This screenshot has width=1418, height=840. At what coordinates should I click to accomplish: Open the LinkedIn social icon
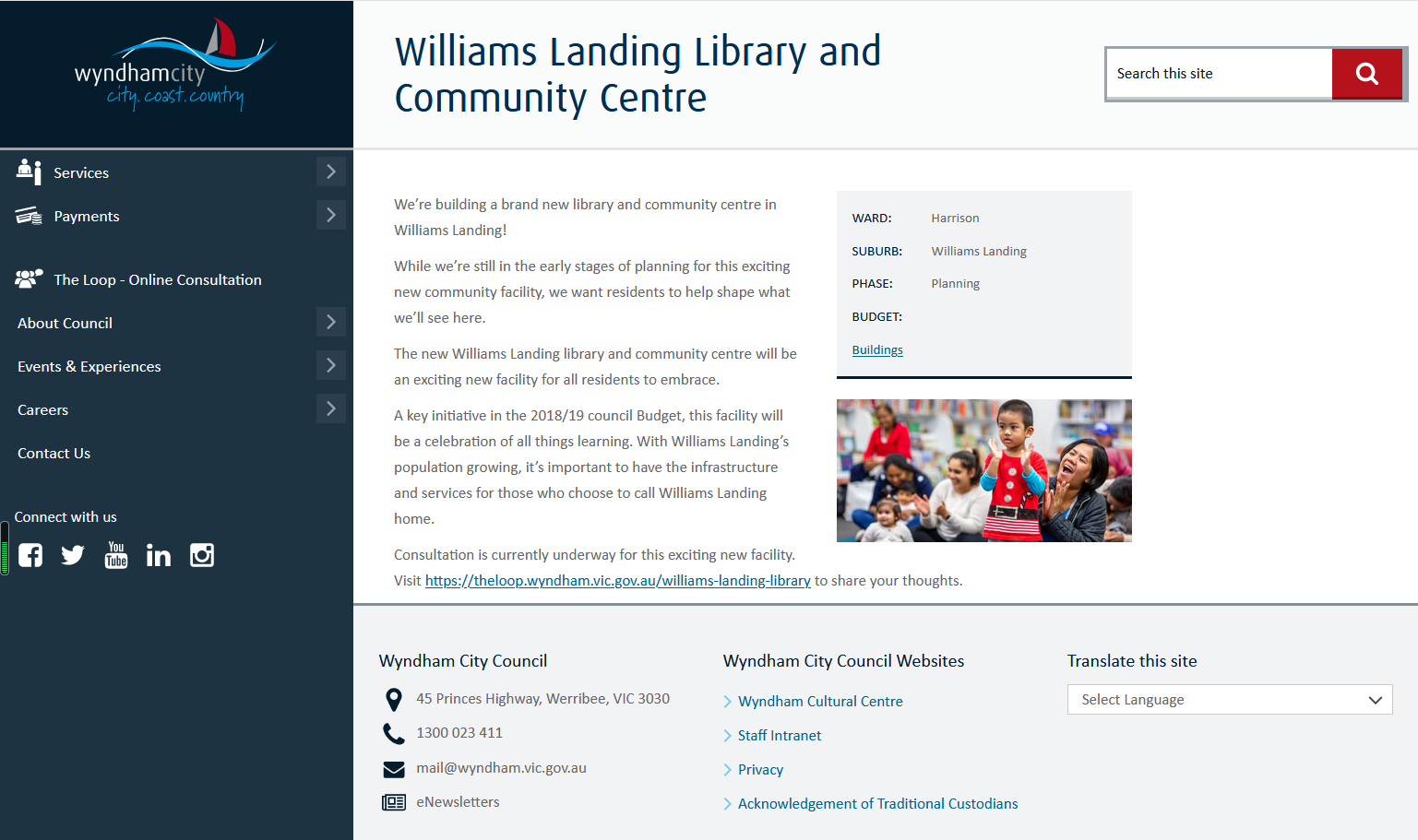point(159,555)
